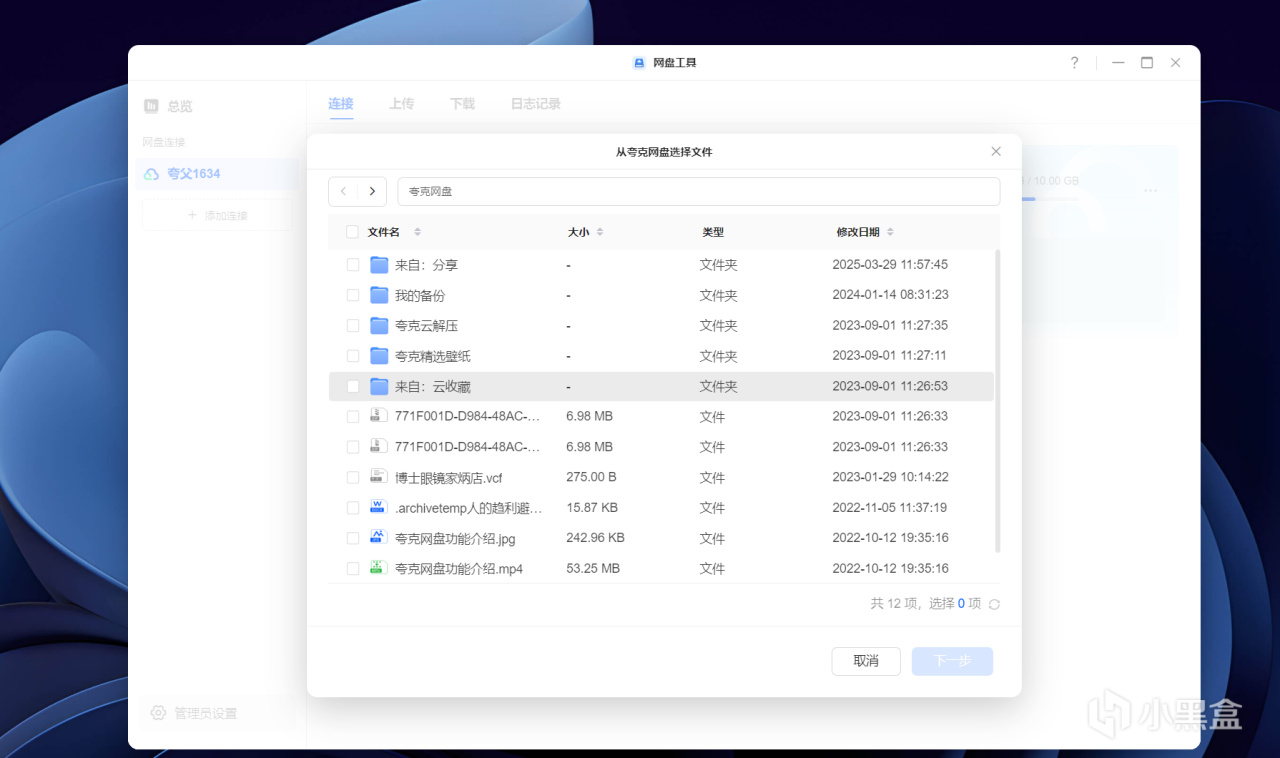1280x758 pixels.
Task: Go back with the left arrow button
Action: coord(343,191)
